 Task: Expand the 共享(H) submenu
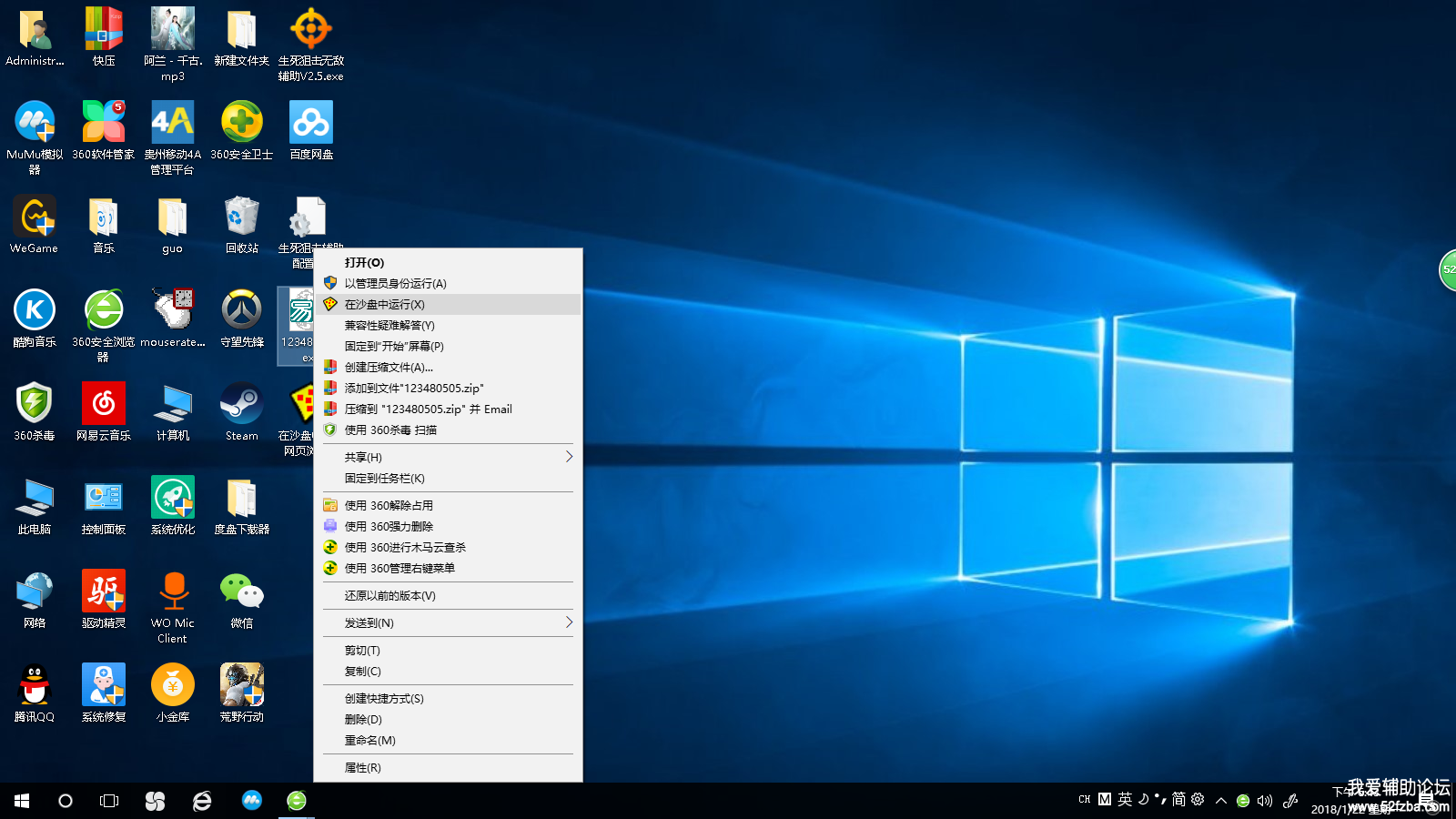448,458
